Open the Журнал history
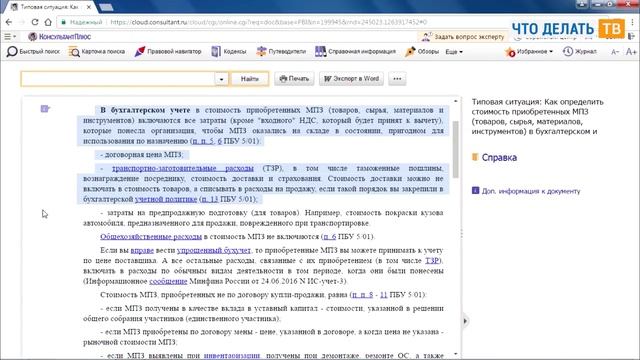Screen dimensions: 640x360 coord(580,51)
